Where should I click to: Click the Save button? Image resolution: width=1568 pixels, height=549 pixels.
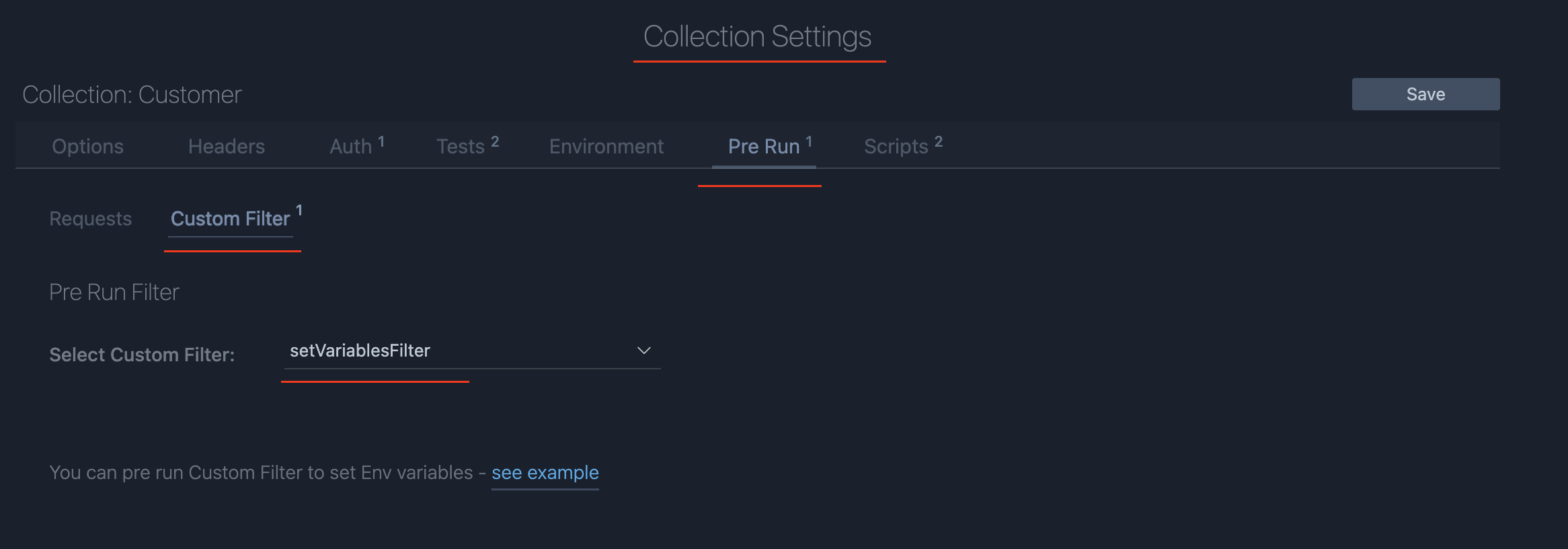tap(1425, 94)
